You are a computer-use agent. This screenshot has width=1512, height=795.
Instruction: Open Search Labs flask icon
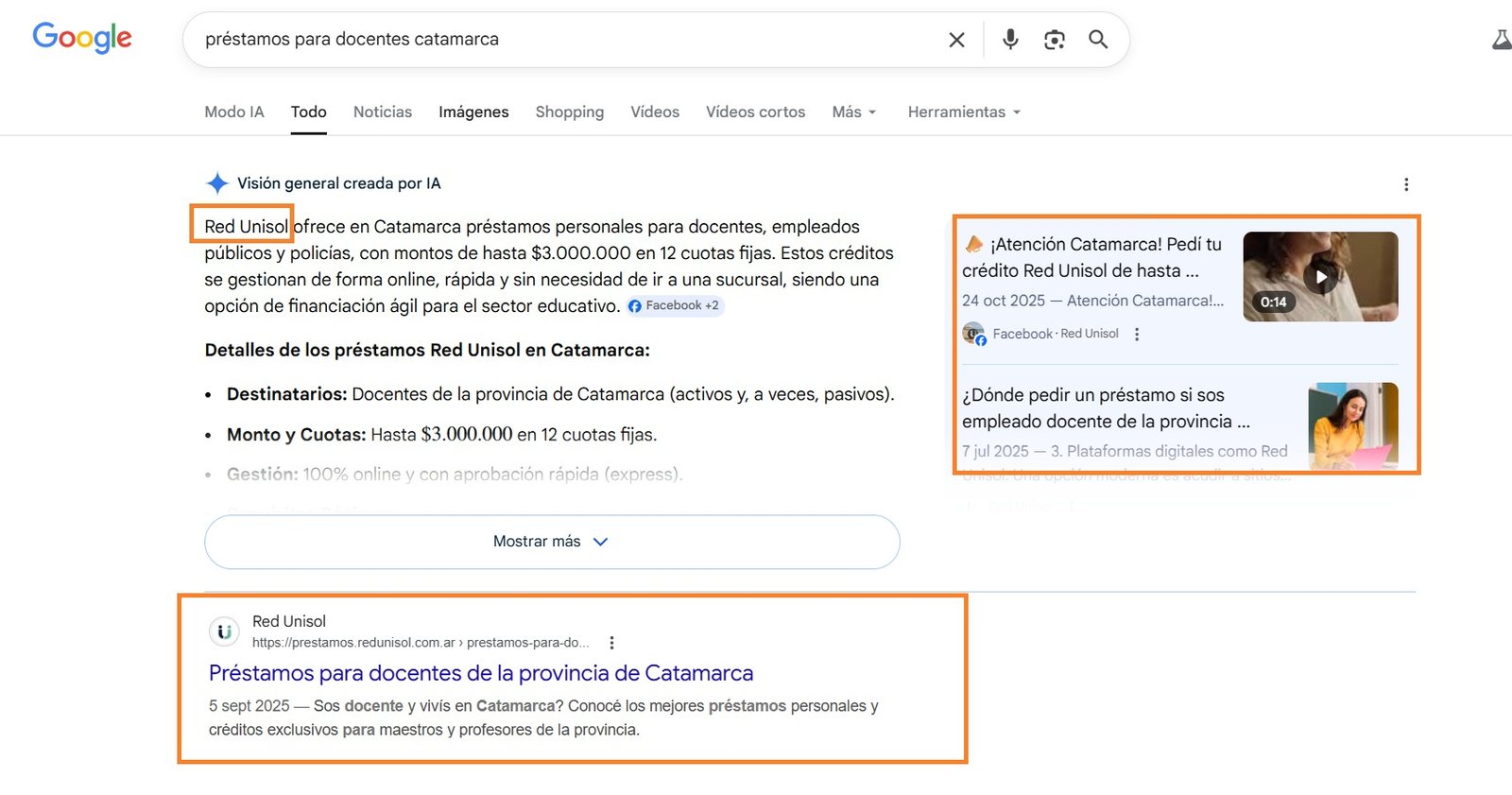click(x=1501, y=40)
